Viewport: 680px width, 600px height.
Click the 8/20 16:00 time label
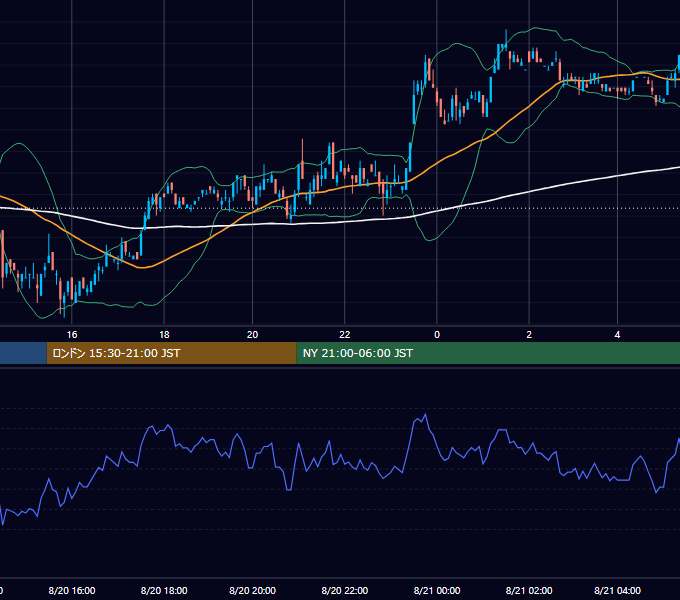point(72,590)
